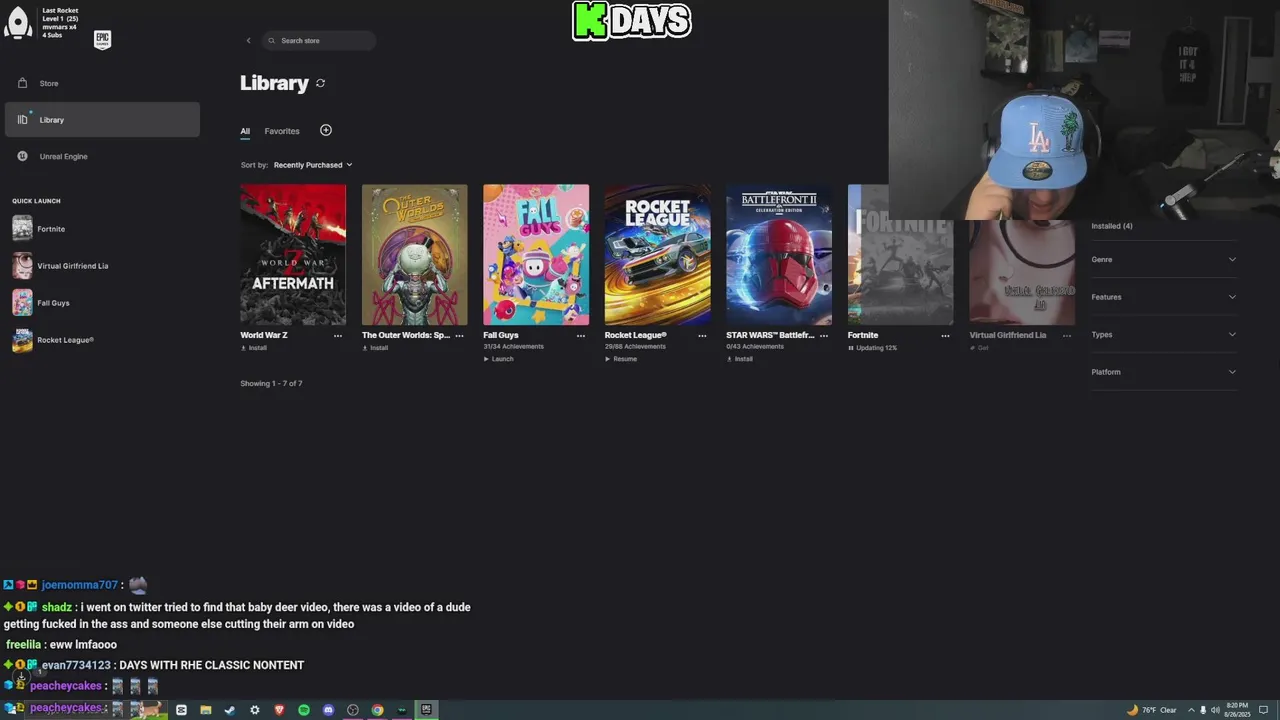Open Steam from the taskbar

[x=230, y=710]
